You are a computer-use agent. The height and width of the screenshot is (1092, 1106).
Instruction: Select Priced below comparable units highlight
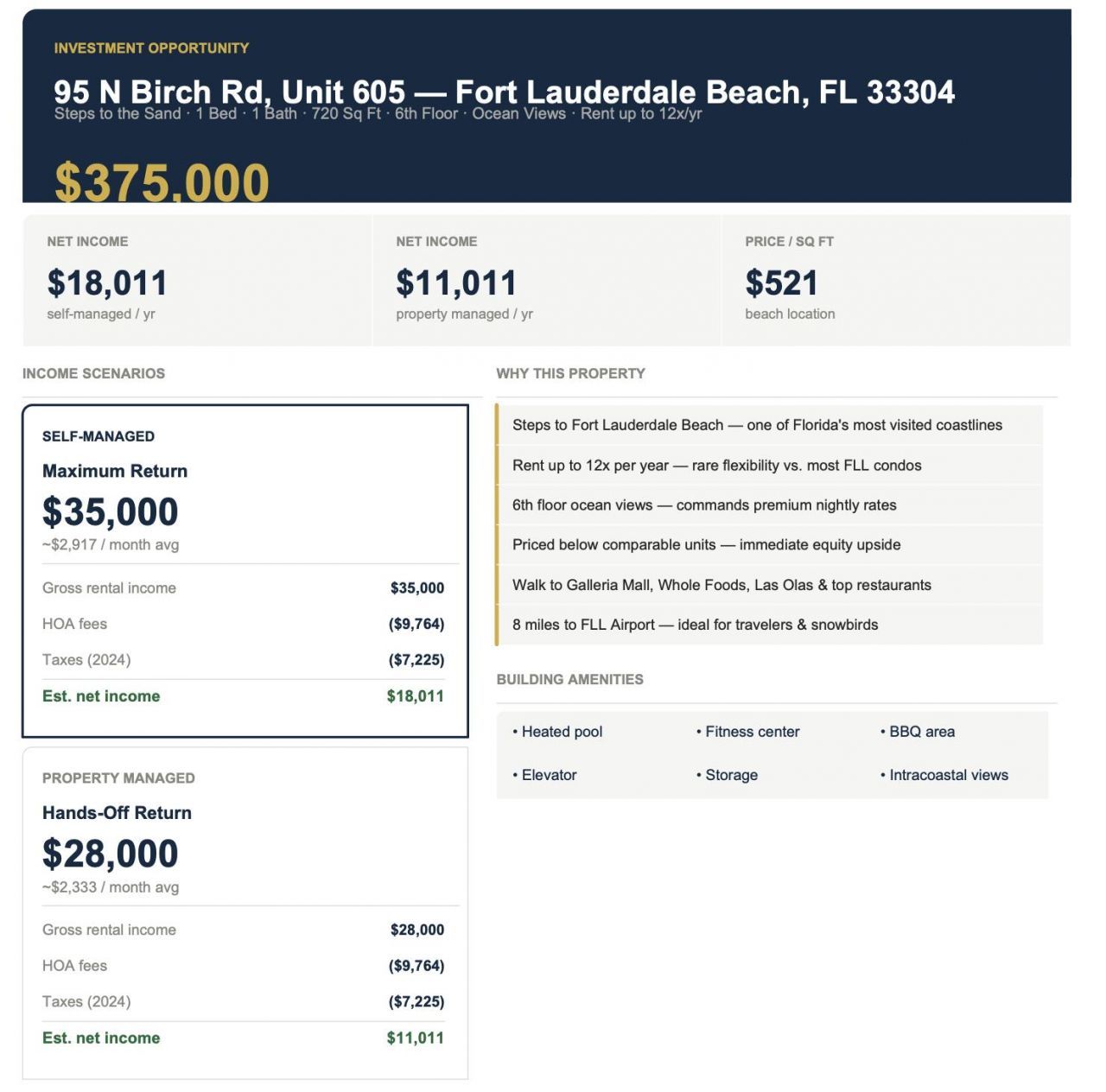pos(706,545)
